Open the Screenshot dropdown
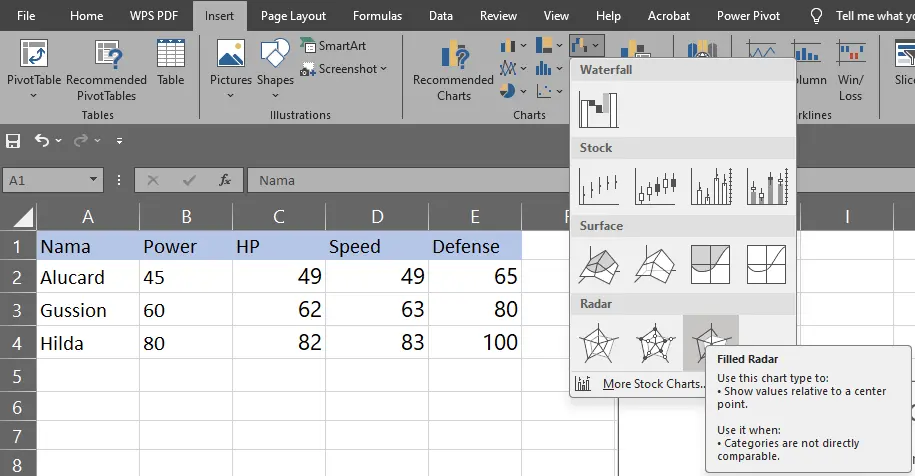915x476 pixels. [x=343, y=69]
